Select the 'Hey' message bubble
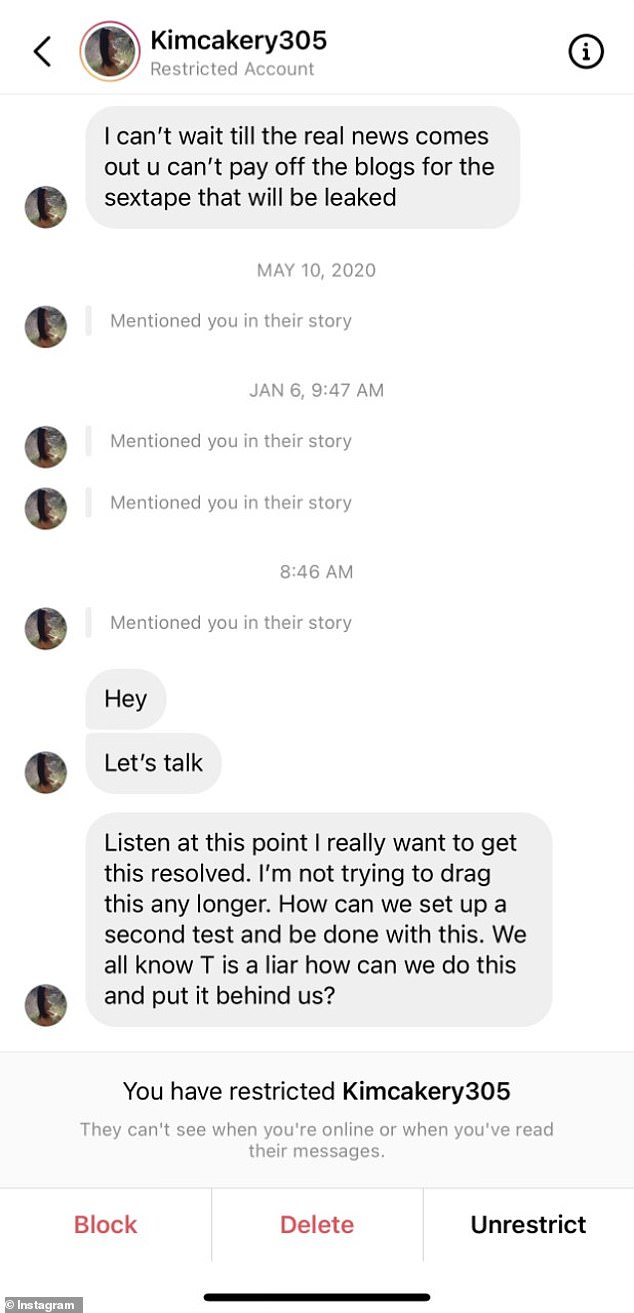Screen dimensions: 634x1313 click(126, 699)
